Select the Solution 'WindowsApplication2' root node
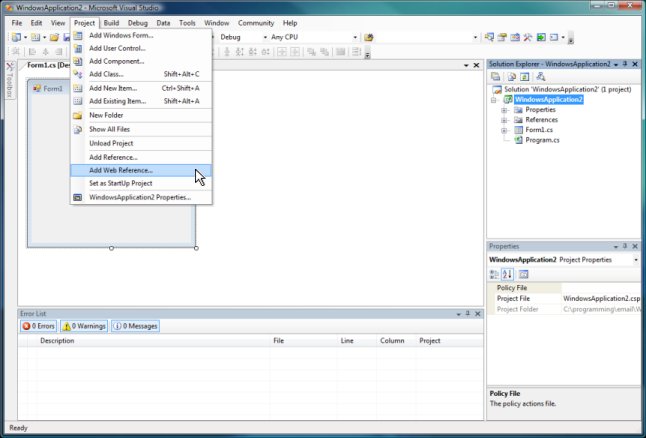This screenshot has height=438, width=646. 567,89
